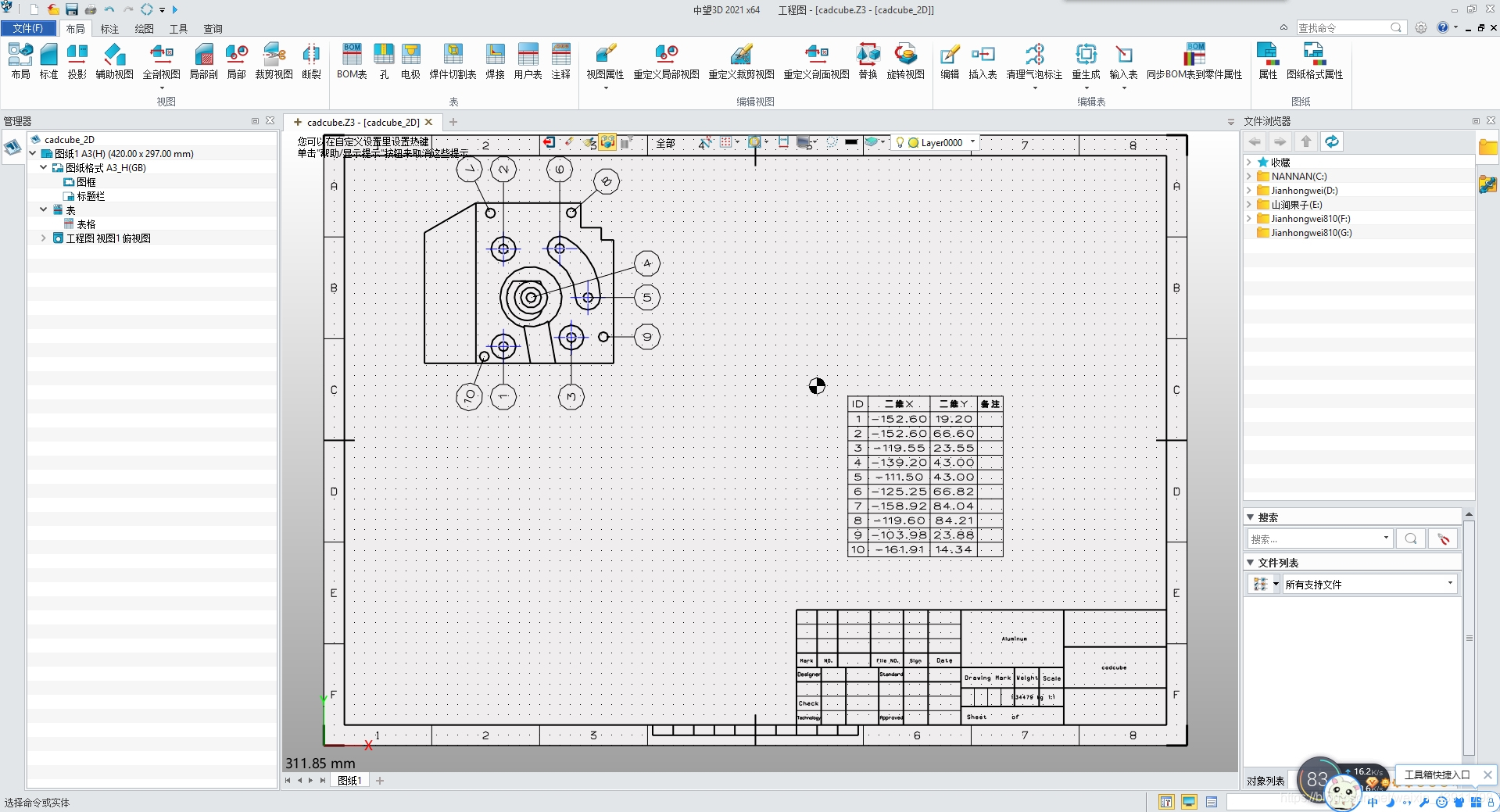The width and height of the screenshot is (1500, 812).
Task: Select the 投影 projection view tool
Action: pos(77,61)
